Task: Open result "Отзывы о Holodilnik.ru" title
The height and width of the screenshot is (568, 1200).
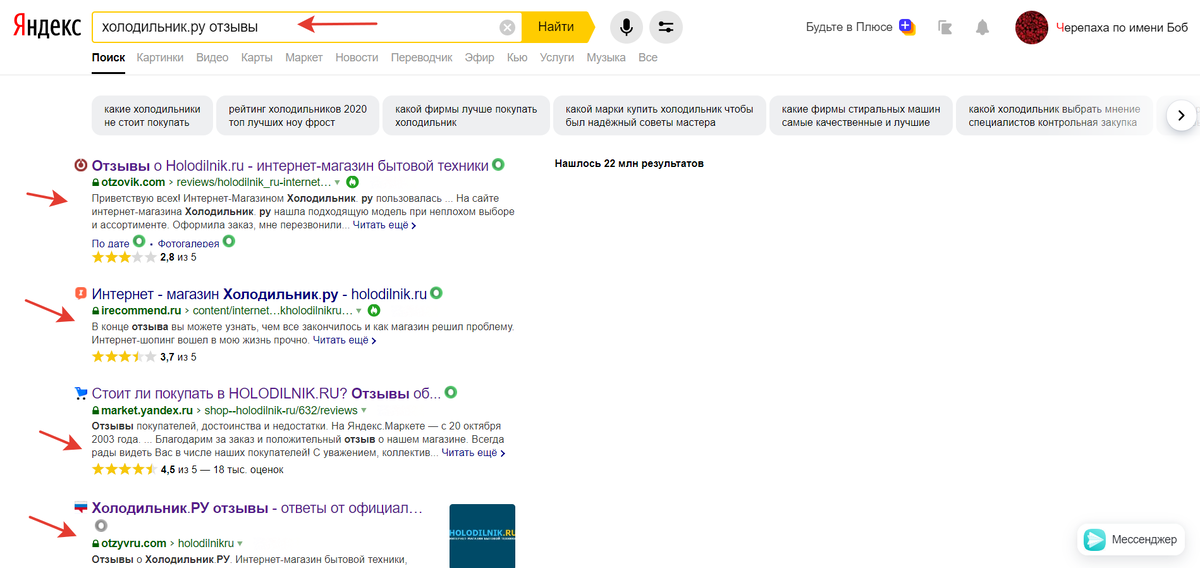Action: (290, 165)
